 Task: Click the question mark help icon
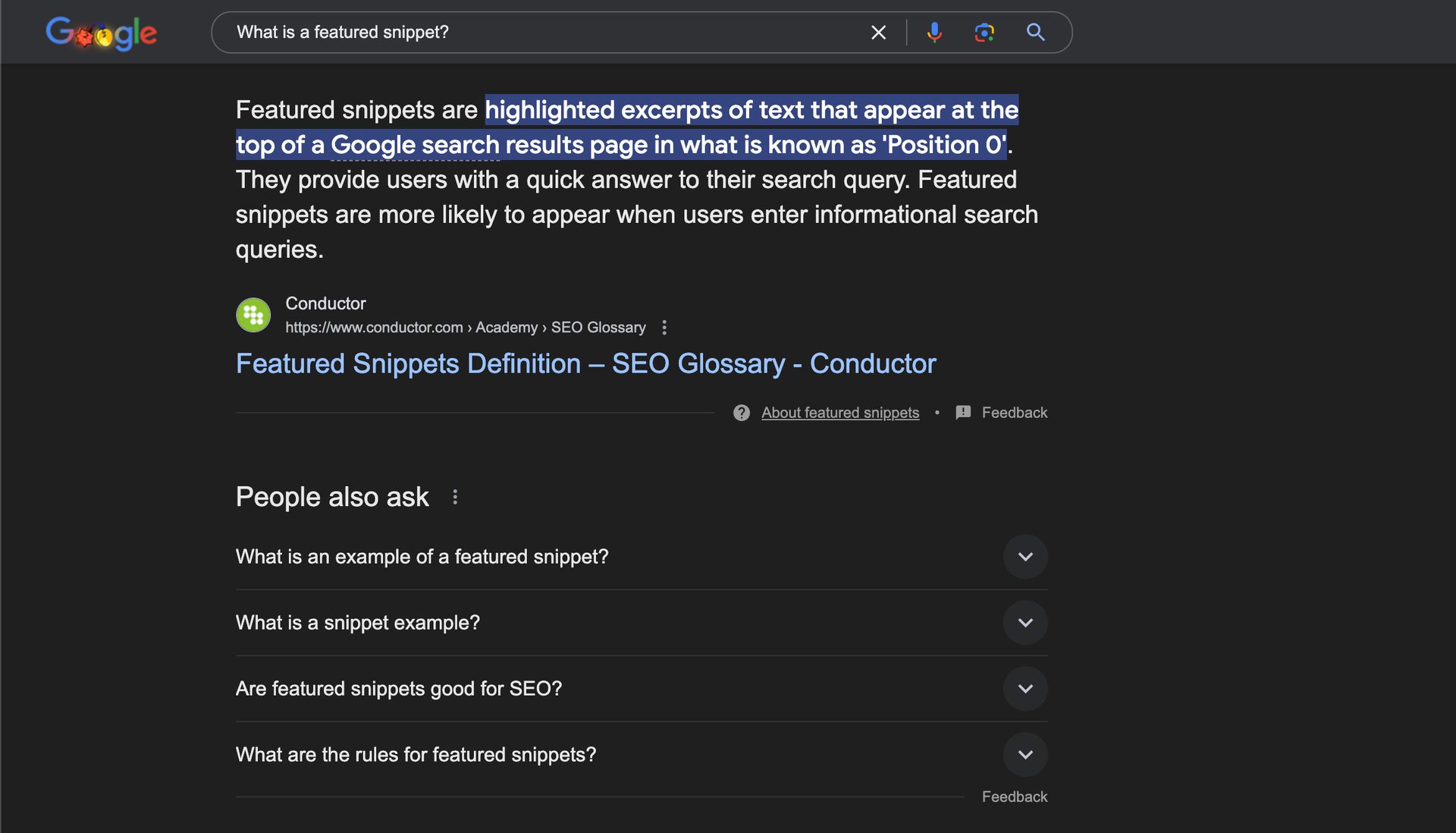pyautogui.click(x=741, y=413)
